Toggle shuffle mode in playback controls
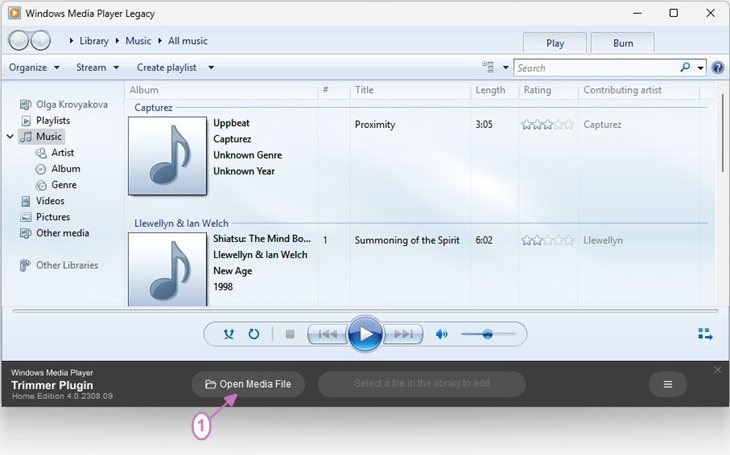 coord(229,334)
